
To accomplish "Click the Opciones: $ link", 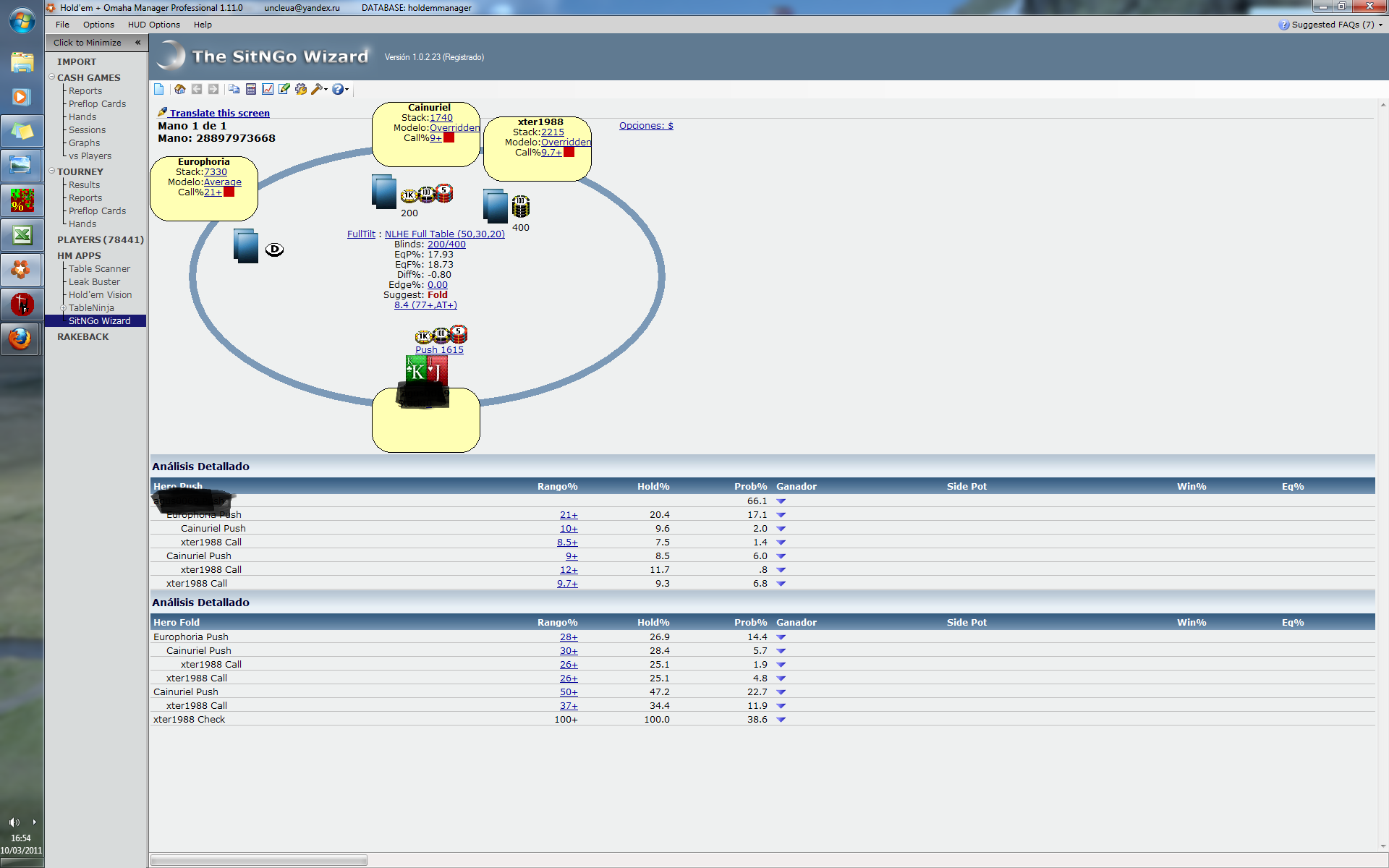I will pos(646,125).
